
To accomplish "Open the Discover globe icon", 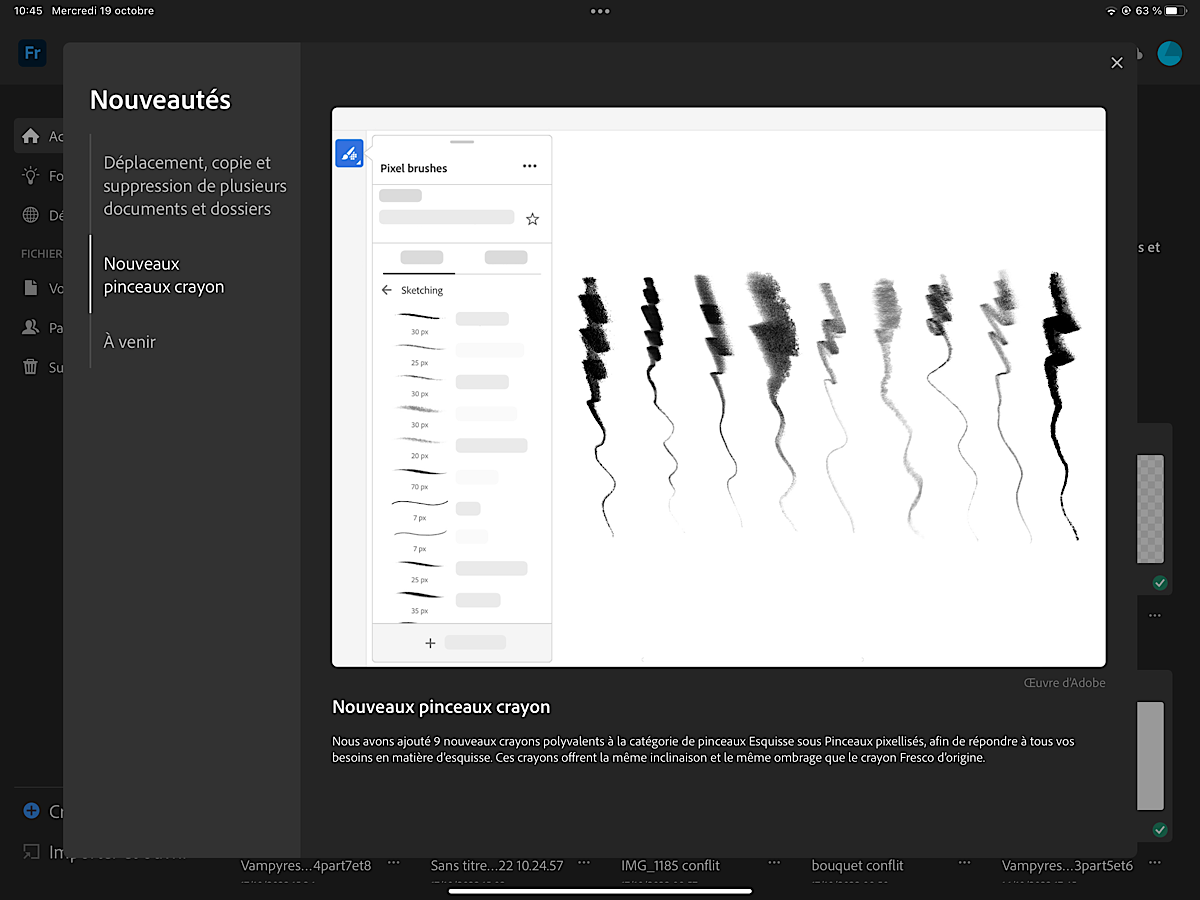I will point(31,215).
